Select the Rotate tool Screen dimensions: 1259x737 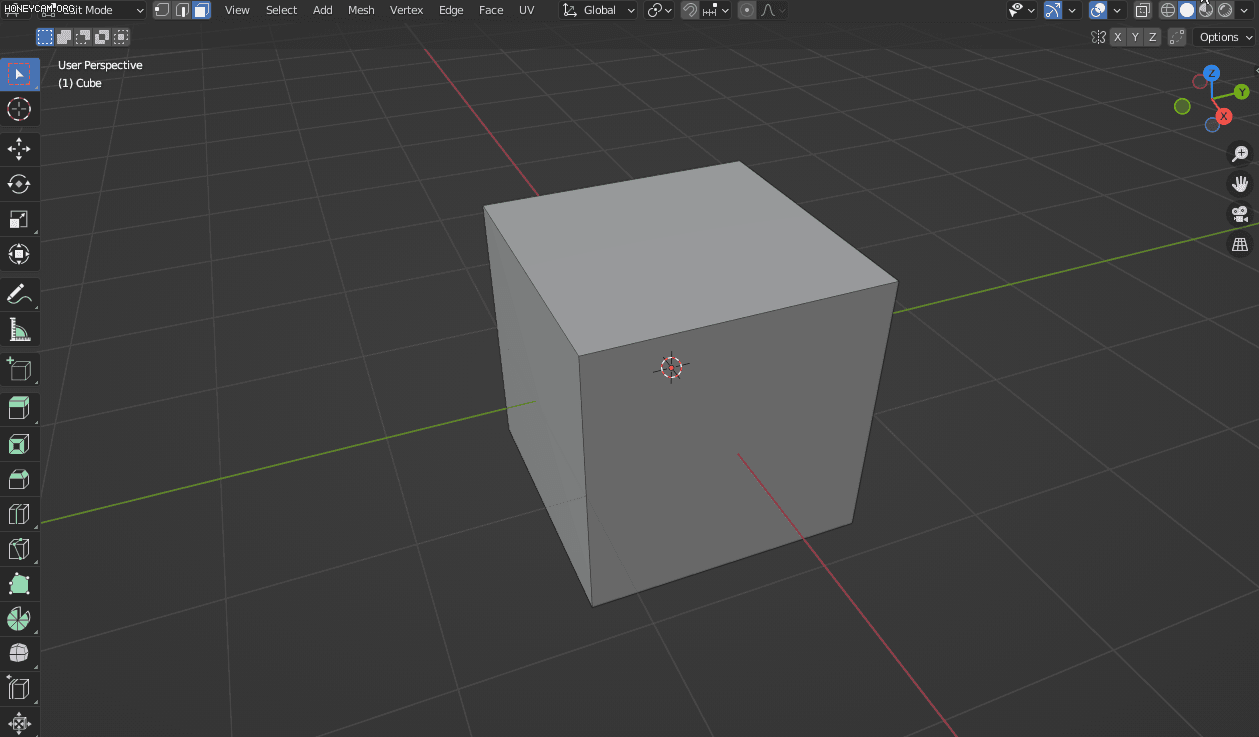coord(19,184)
